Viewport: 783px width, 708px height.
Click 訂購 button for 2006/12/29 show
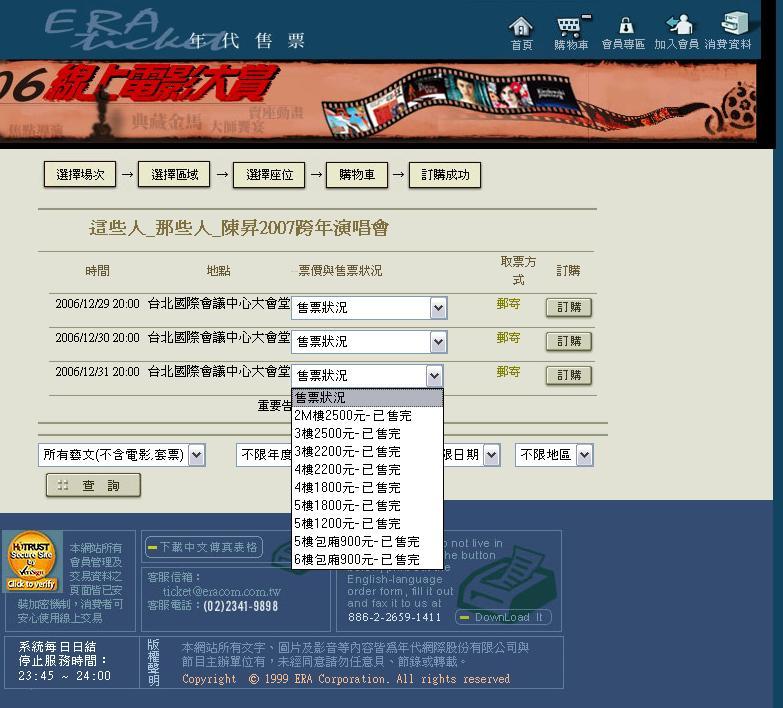pos(569,307)
